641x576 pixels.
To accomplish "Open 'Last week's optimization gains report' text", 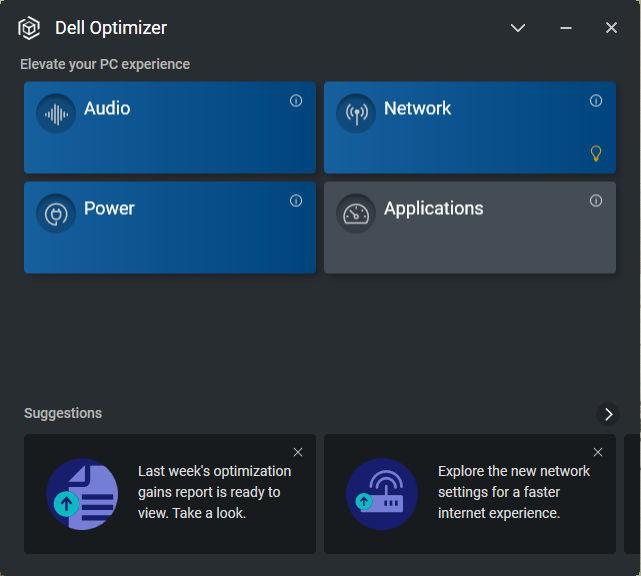I will pos(215,492).
